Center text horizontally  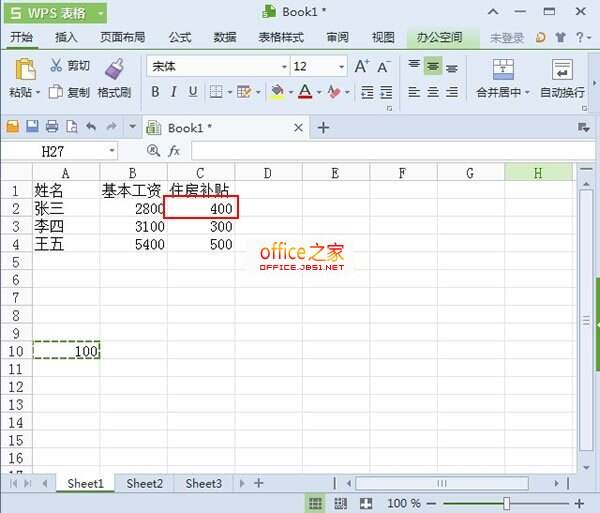[433, 92]
